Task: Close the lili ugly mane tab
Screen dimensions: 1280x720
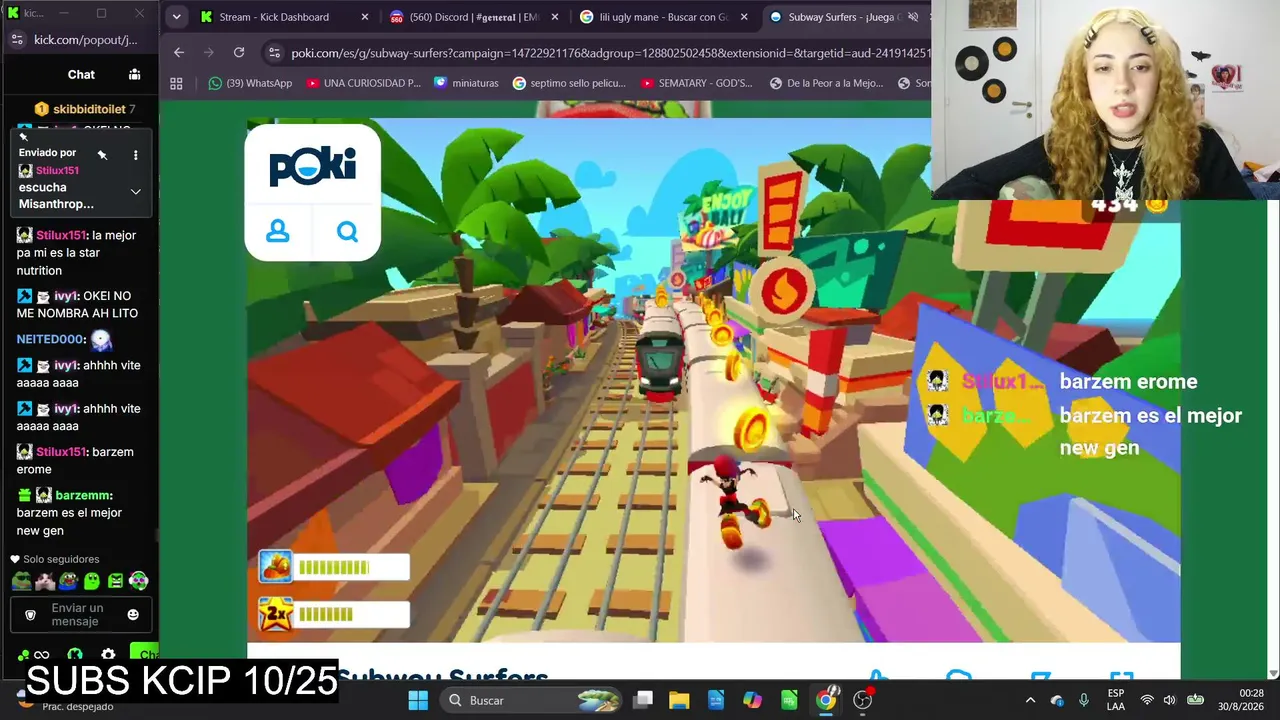Action: (745, 17)
